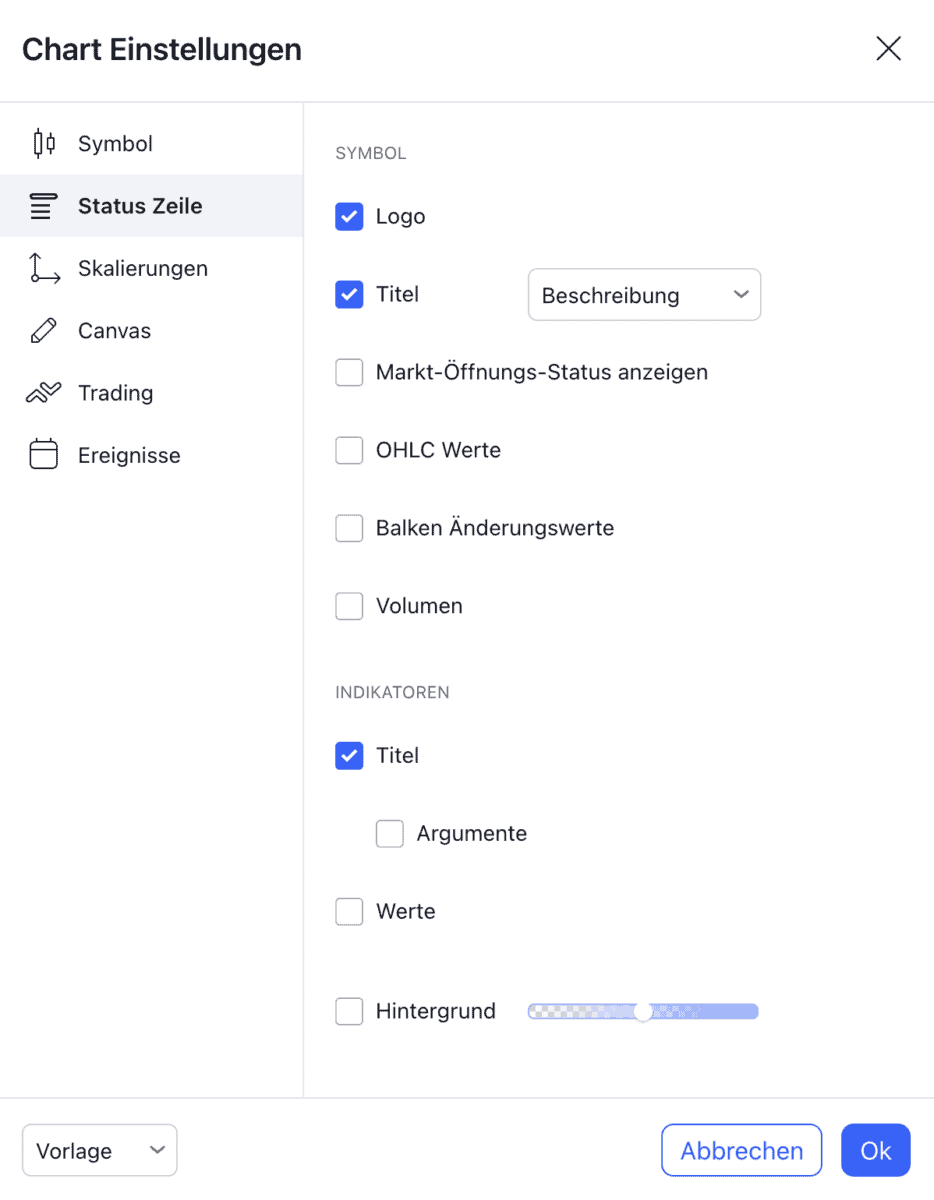Enable the Balken Änderungswerte option
Image resolution: width=934 pixels, height=1200 pixels.
coord(349,528)
